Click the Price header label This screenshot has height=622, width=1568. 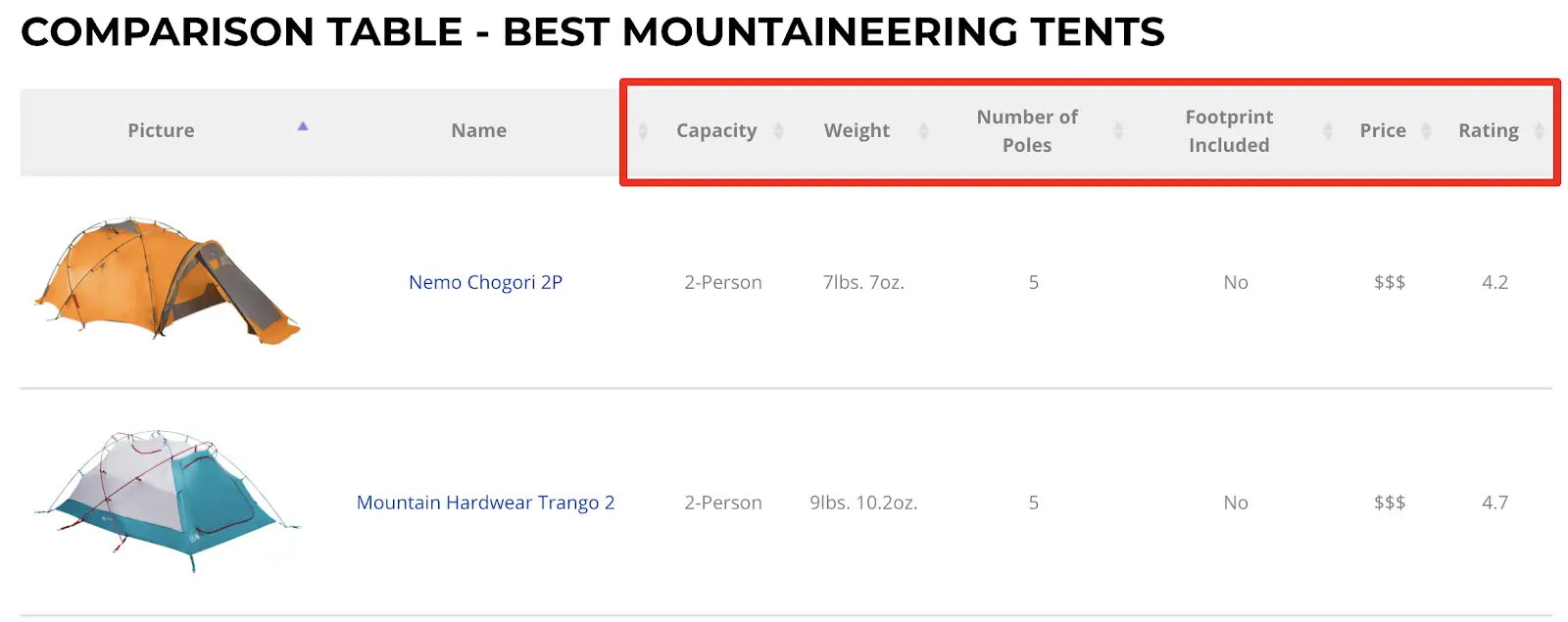pos(1383,130)
